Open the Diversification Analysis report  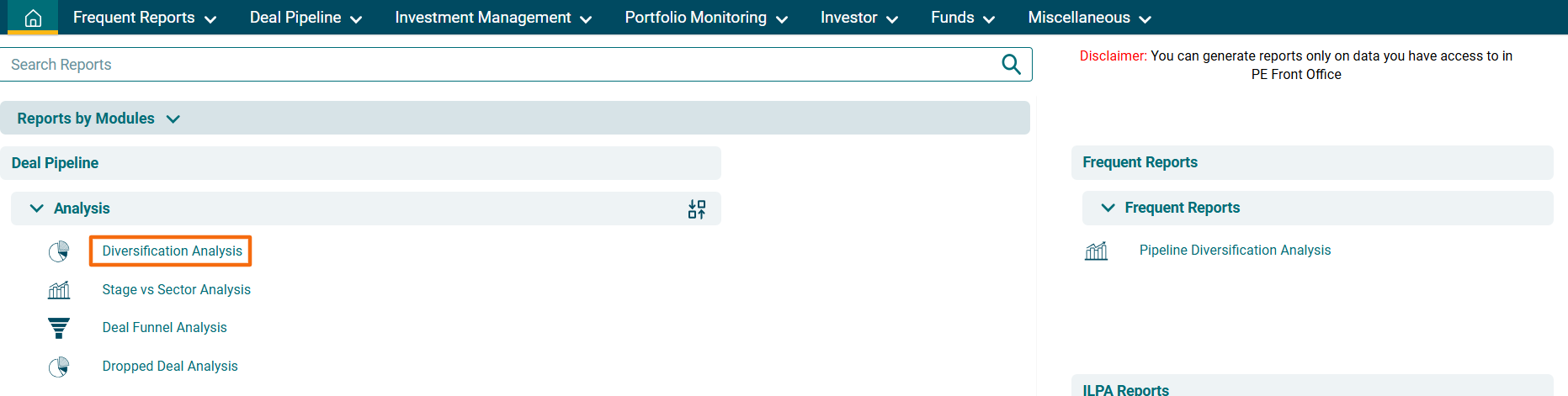172,251
